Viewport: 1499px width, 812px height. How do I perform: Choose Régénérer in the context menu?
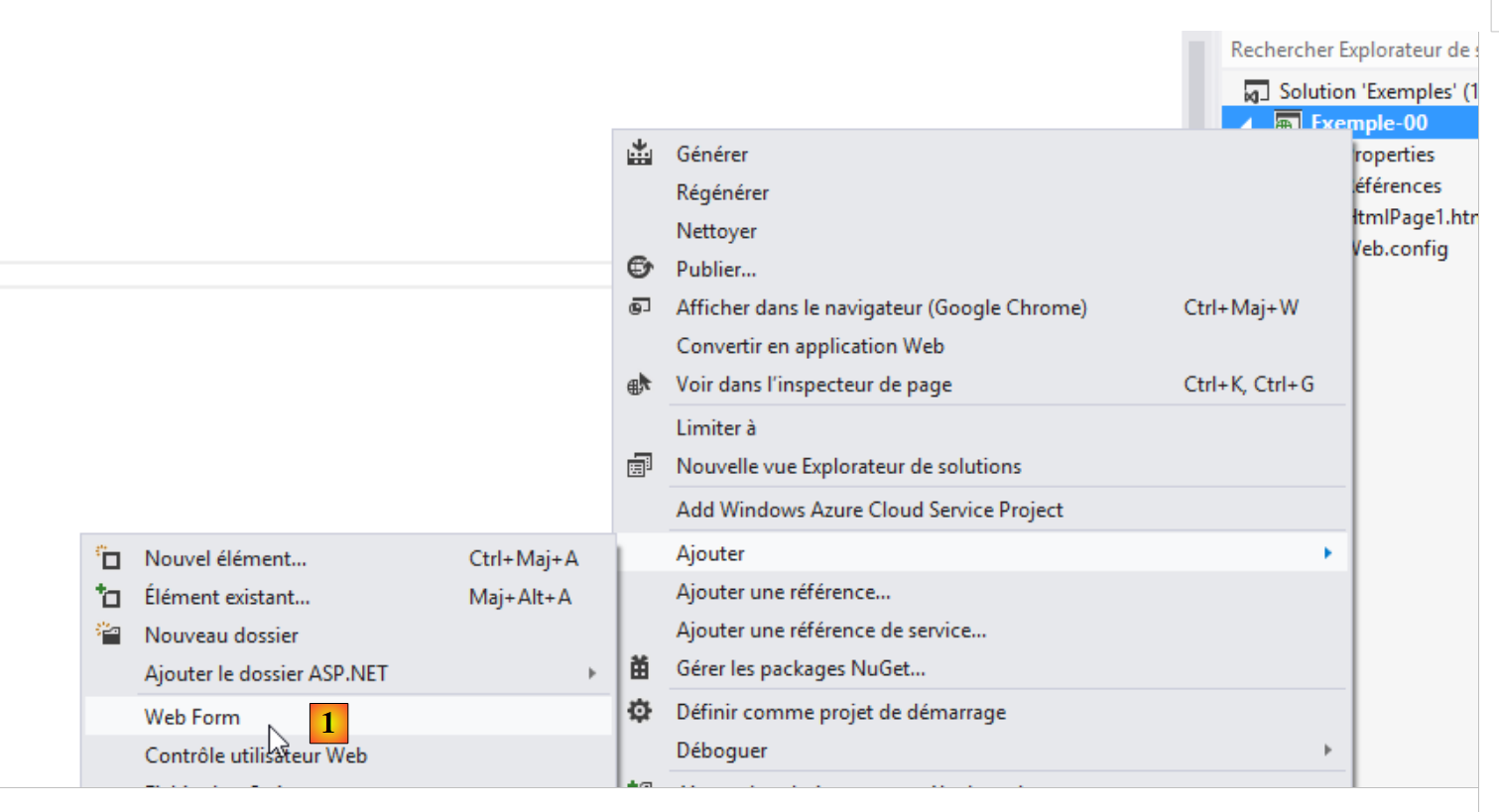(x=722, y=192)
